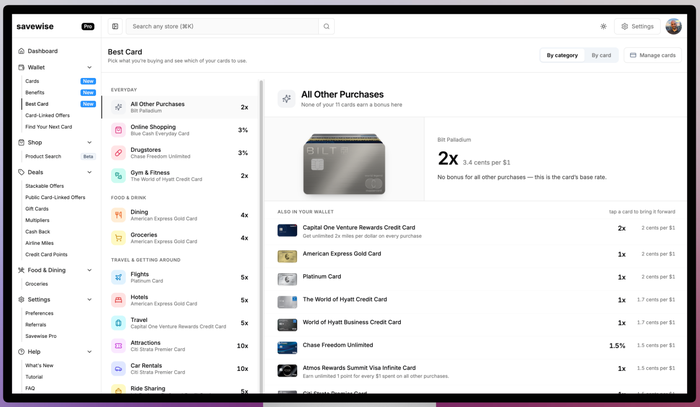Click the Dashboard home icon
Screen dimensions: 700x407
(21, 51)
